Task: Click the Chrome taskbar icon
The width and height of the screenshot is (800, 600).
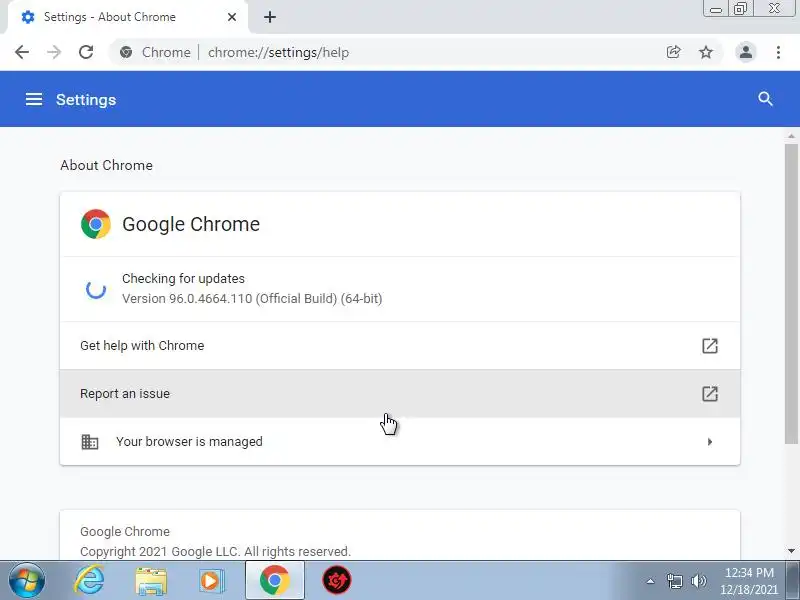Action: 275,581
